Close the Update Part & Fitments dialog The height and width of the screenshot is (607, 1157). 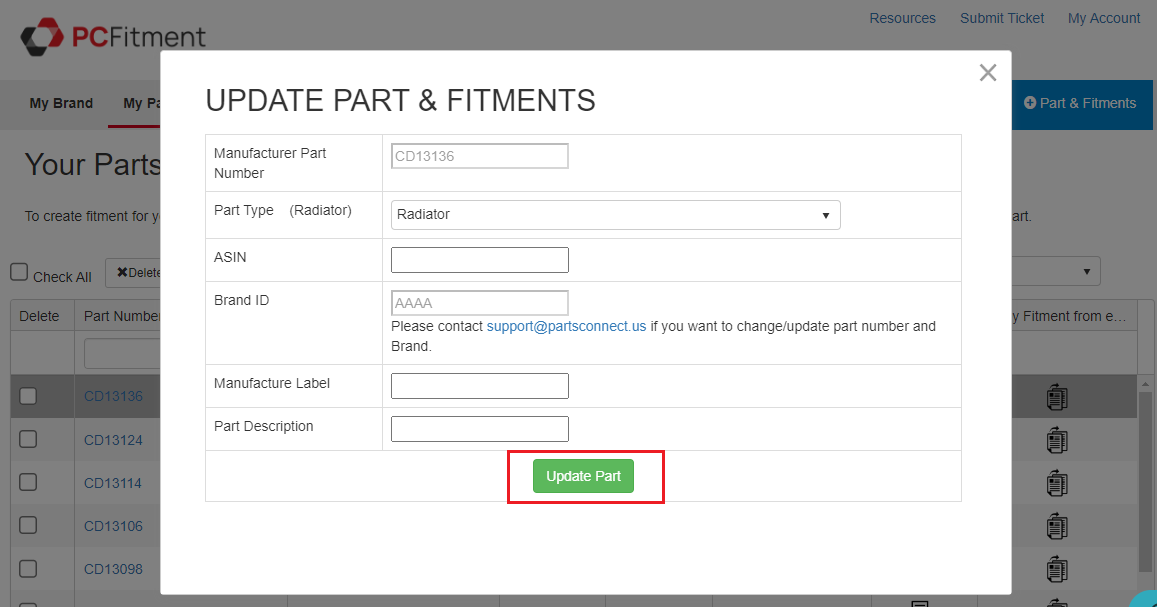coord(988,73)
